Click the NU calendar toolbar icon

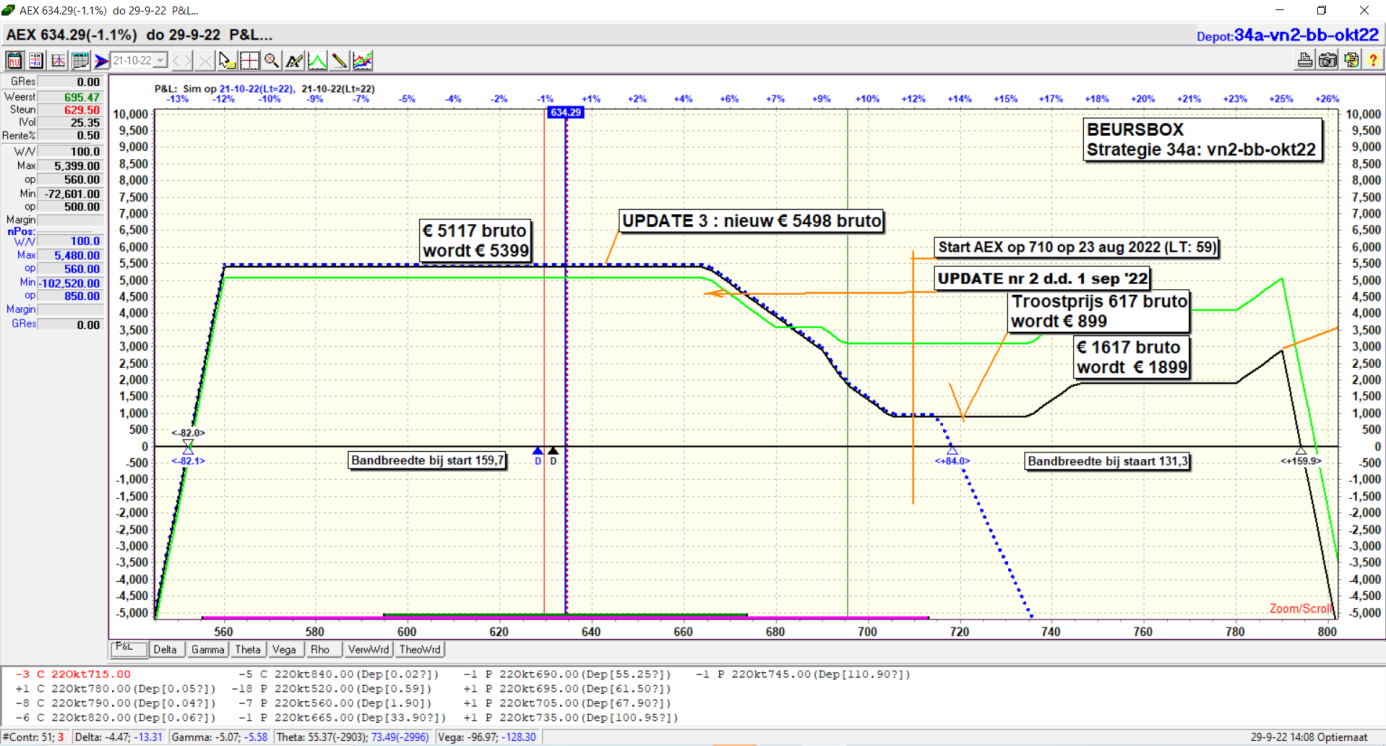[x=15, y=60]
